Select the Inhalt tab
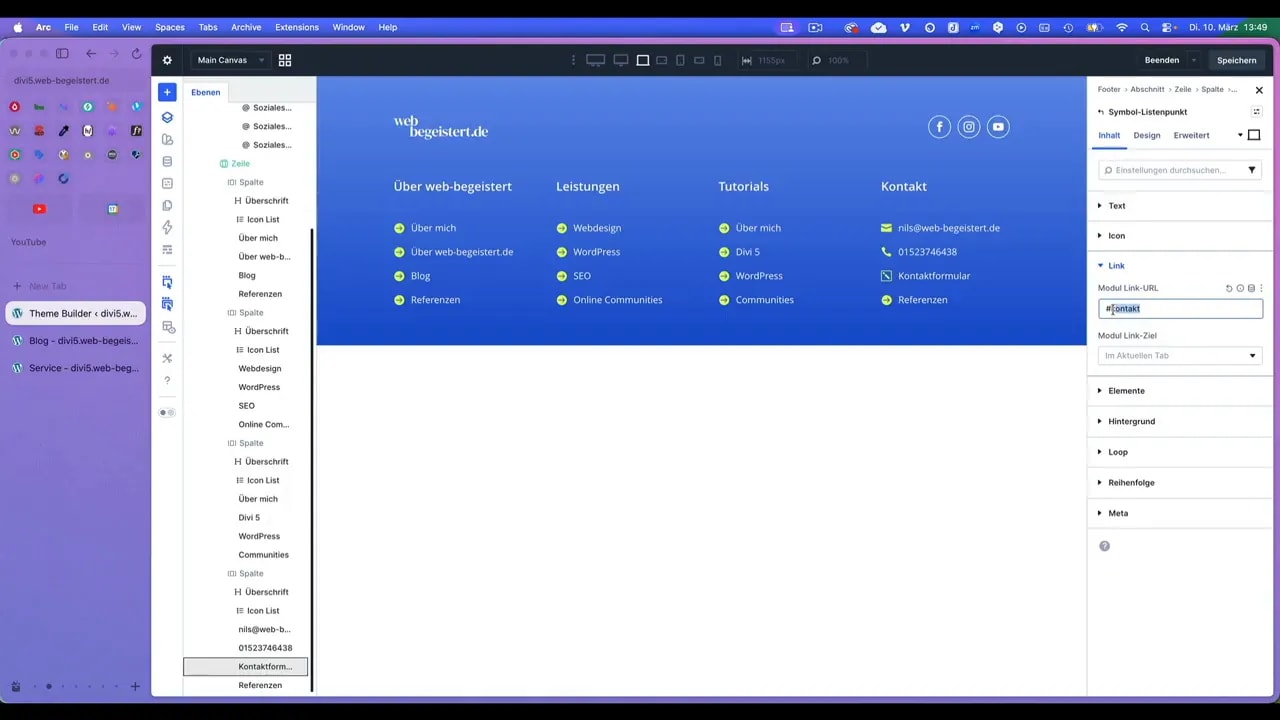 (x=1109, y=135)
